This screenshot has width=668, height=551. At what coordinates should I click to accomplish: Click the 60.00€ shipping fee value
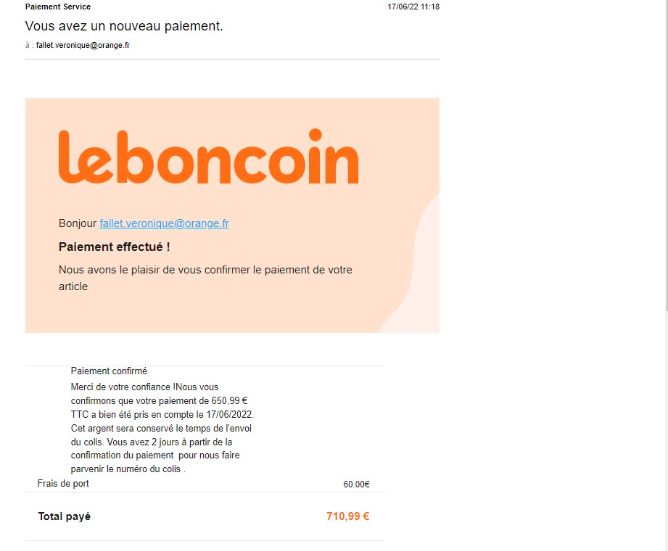point(356,484)
